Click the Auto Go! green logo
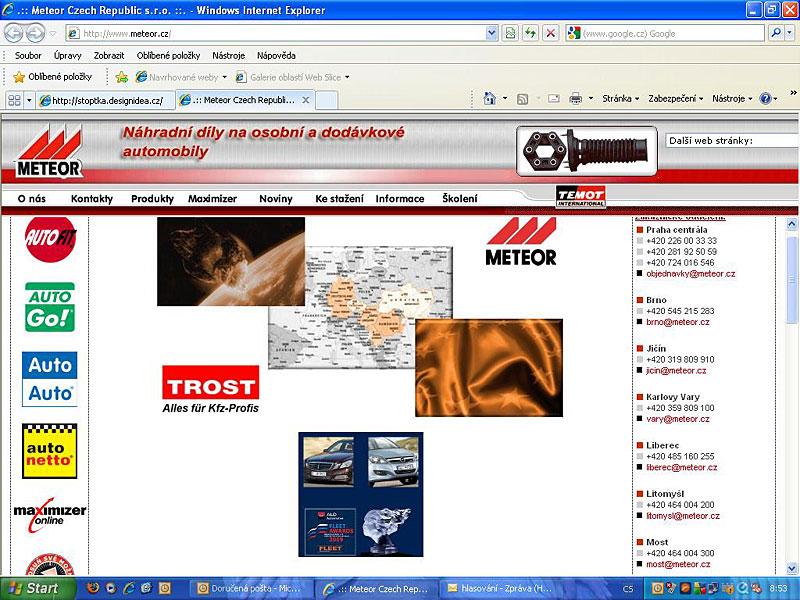This screenshot has height=600, width=800. tap(50, 307)
